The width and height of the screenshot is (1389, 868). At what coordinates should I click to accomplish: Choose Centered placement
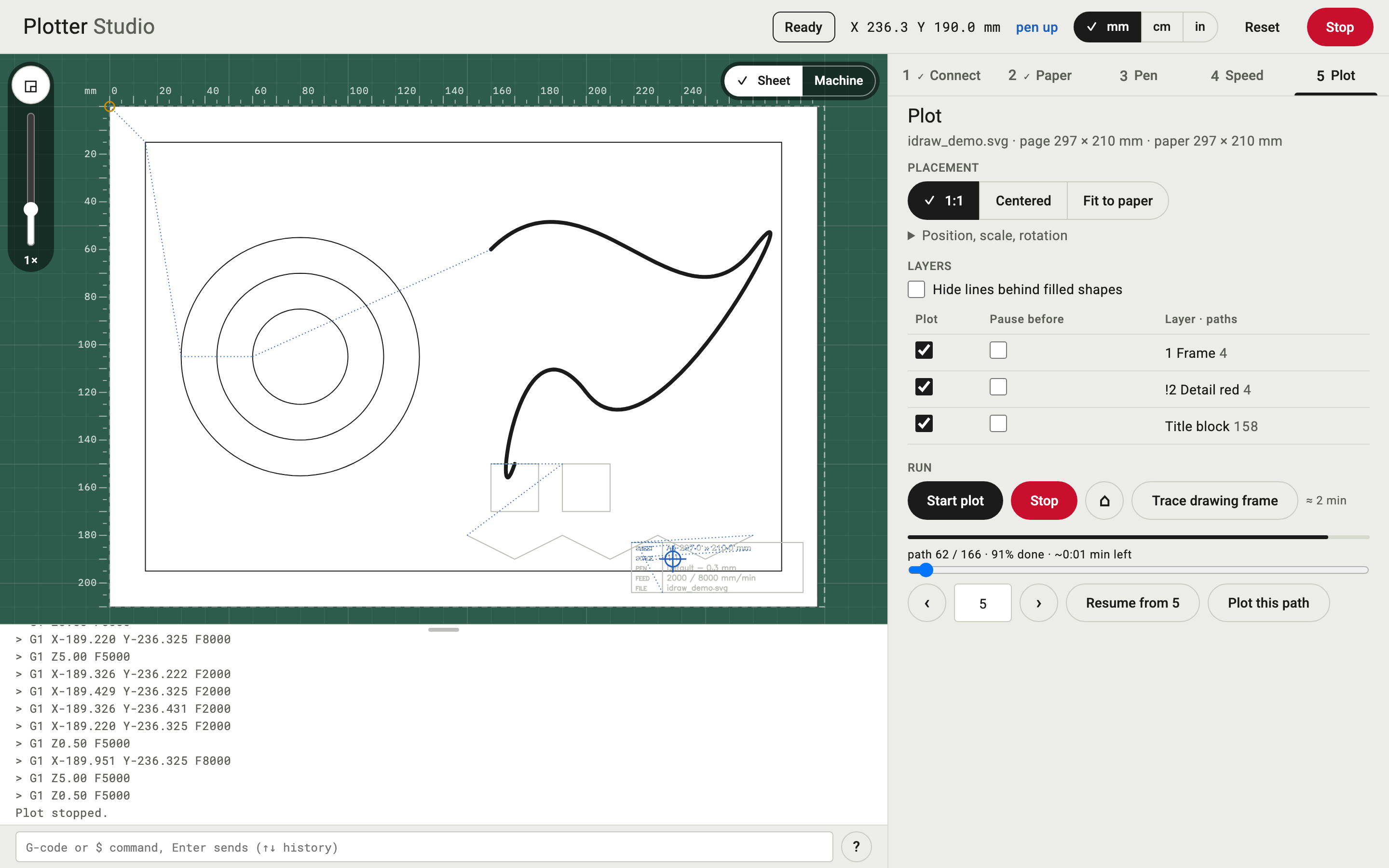click(x=1023, y=201)
